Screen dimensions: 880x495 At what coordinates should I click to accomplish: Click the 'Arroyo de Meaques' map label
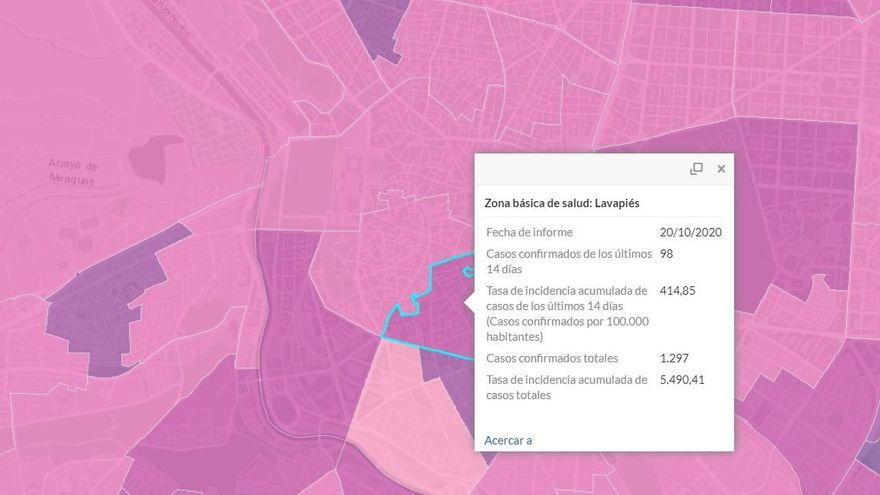click(x=72, y=172)
